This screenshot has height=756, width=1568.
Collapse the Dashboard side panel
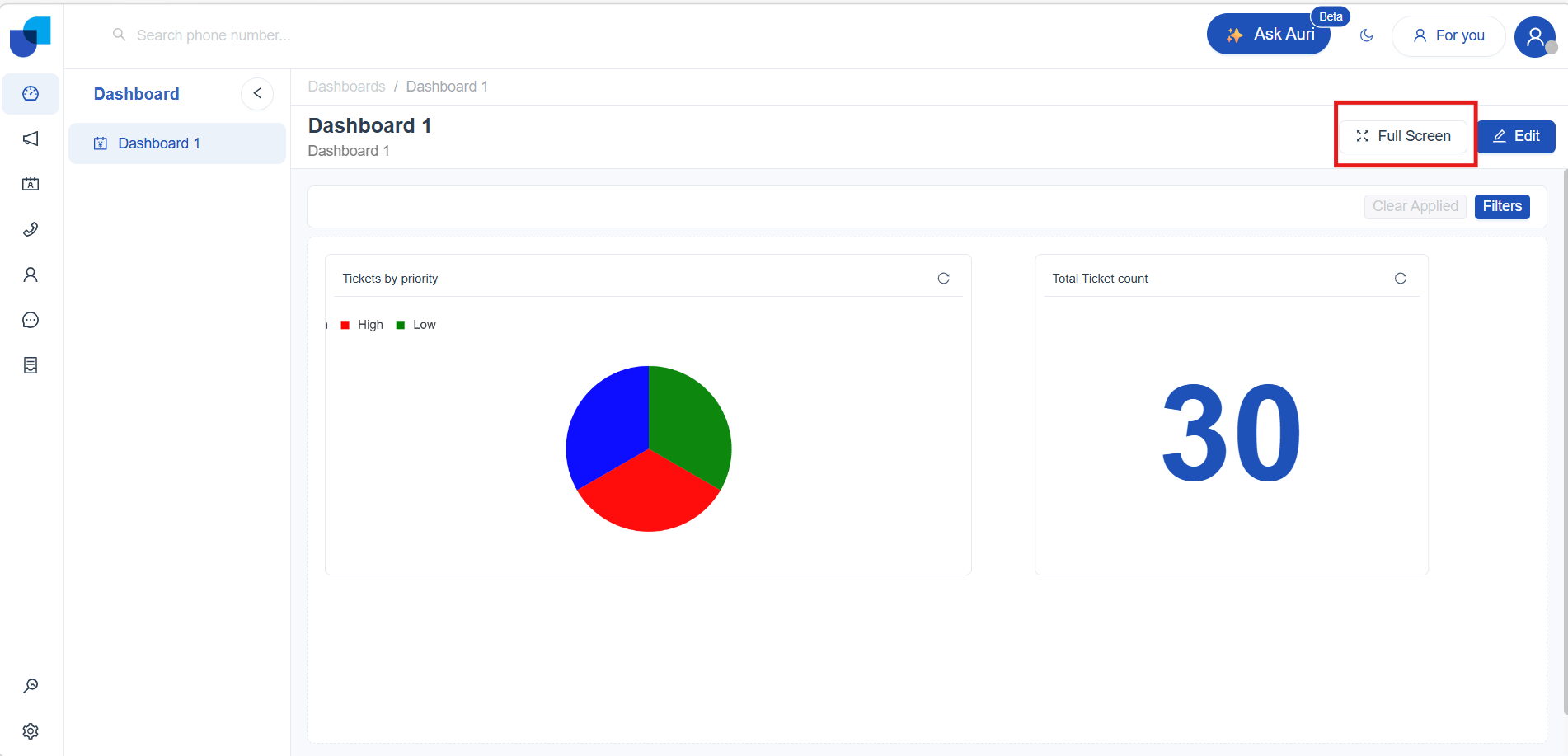pyautogui.click(x=257, y=94)
